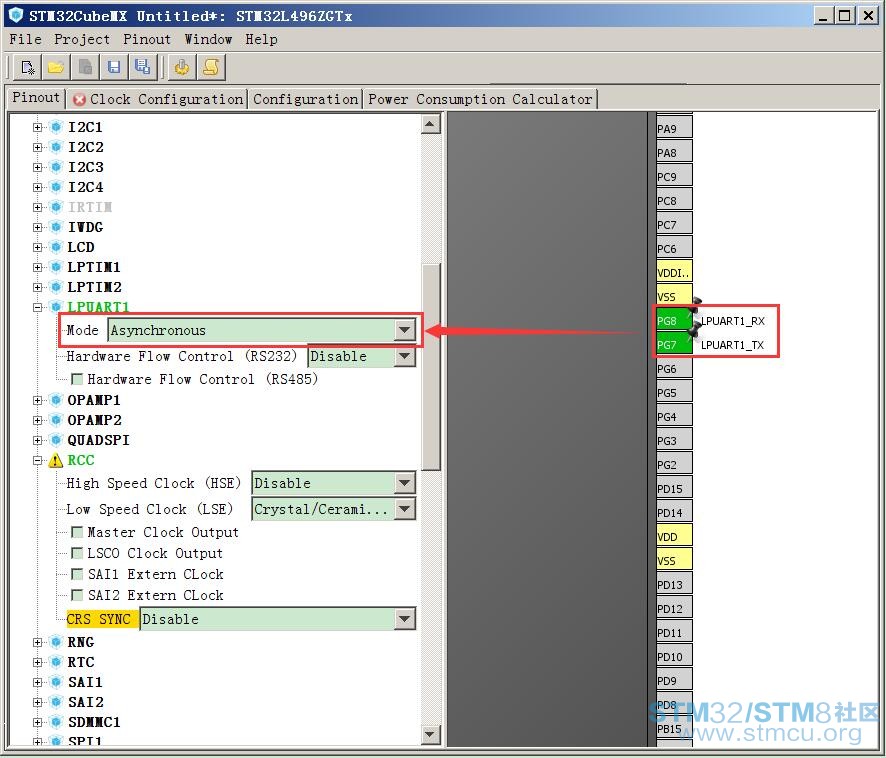This screenshot has height=758, width=886.
Task: Open the File menu
Action: pos(25,39)
